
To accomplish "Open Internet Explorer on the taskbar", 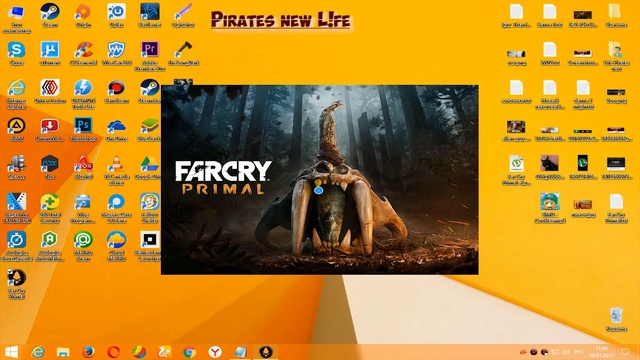I will pos(38,352).
